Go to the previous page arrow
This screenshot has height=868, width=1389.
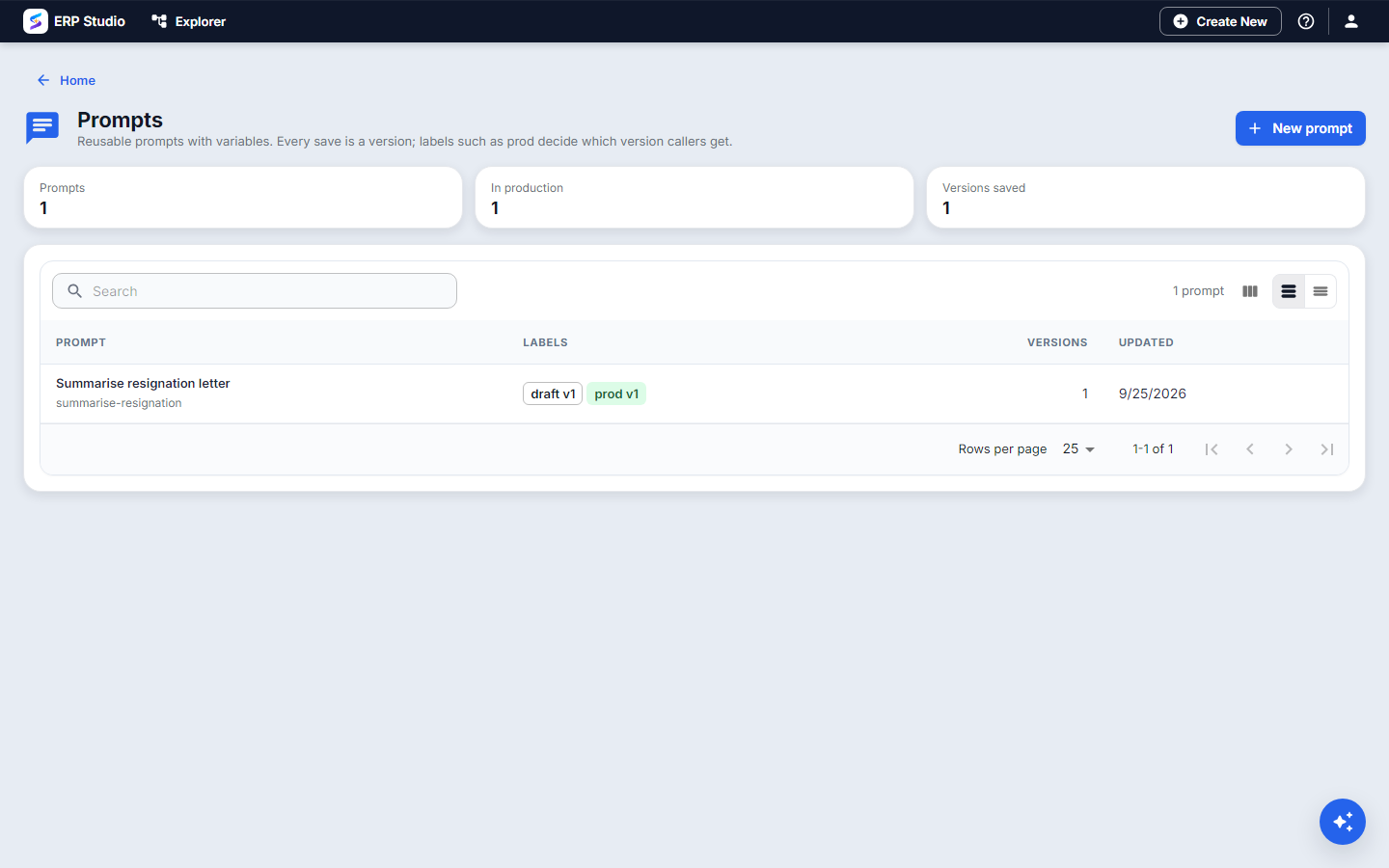click(1250, 449)
